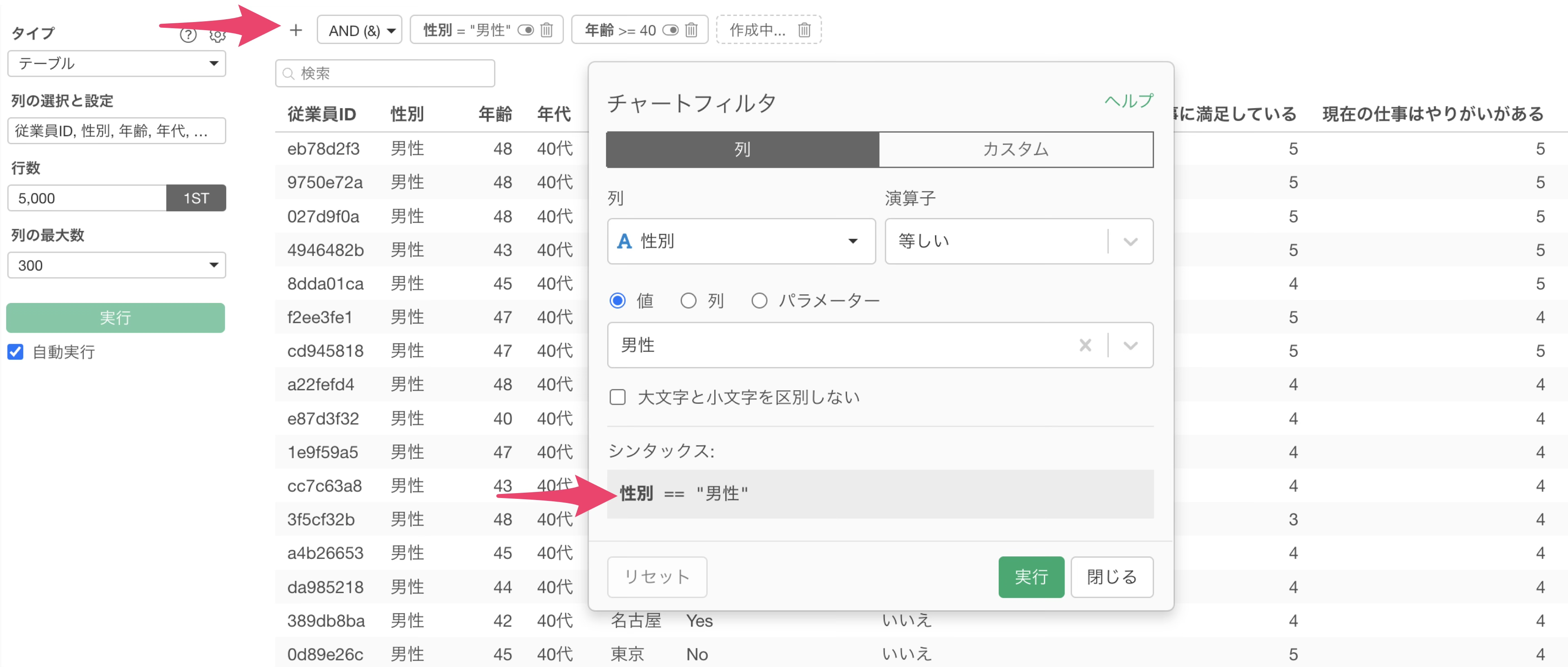Switch to the カスタム tab

(x=1015, y=150)
